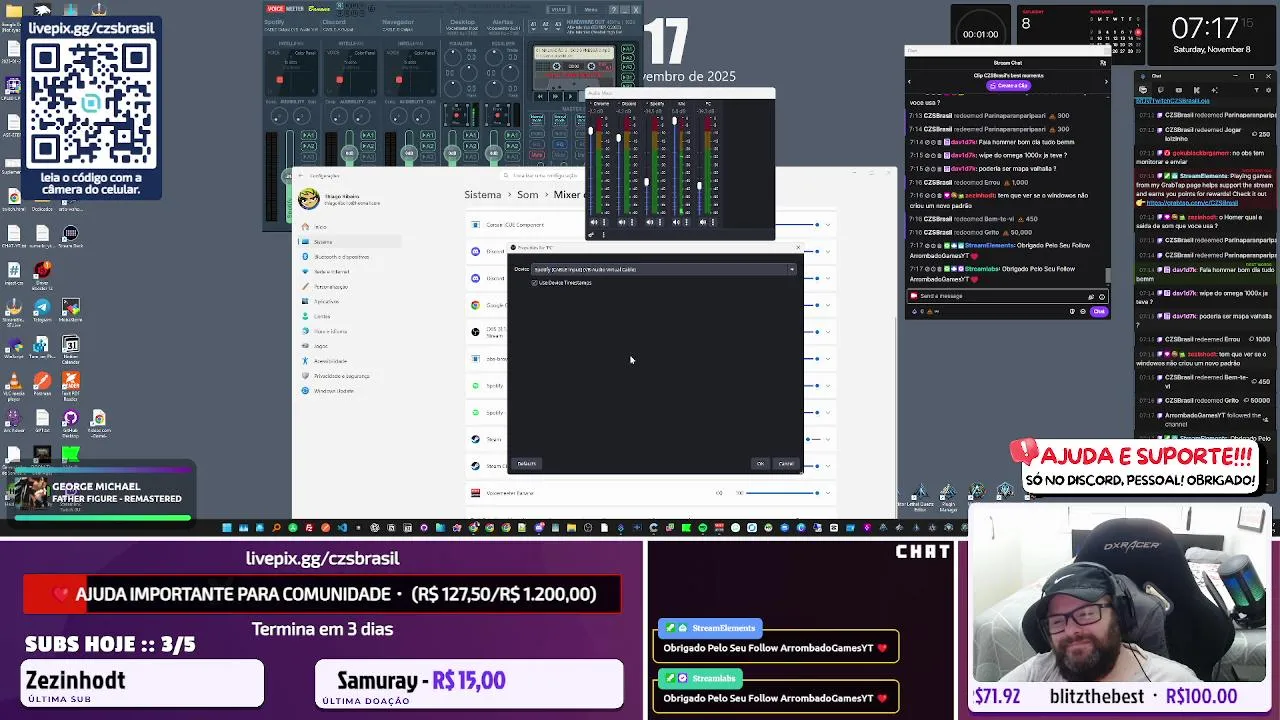Open chat settings gear in Stream Chat

tap(1083, 311)
